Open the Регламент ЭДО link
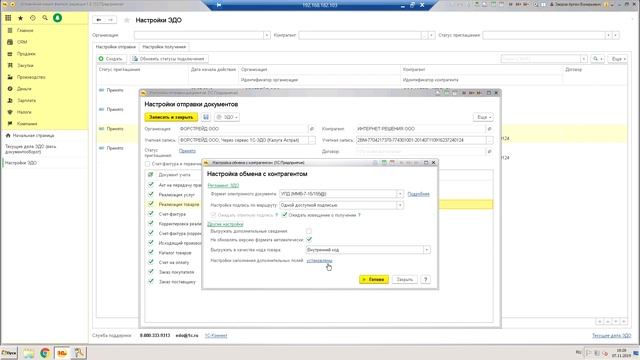 pos(223,186)
